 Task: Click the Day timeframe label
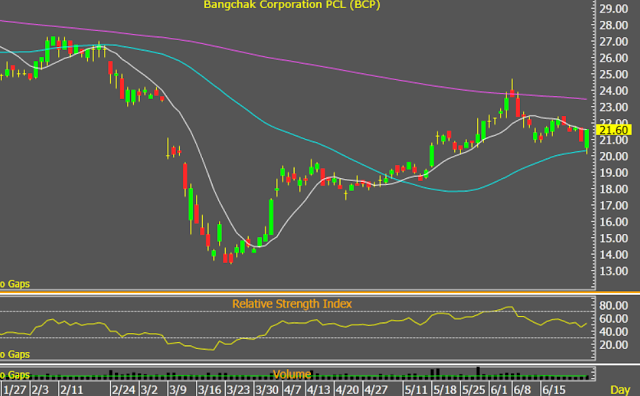click(x=620, y=390)
